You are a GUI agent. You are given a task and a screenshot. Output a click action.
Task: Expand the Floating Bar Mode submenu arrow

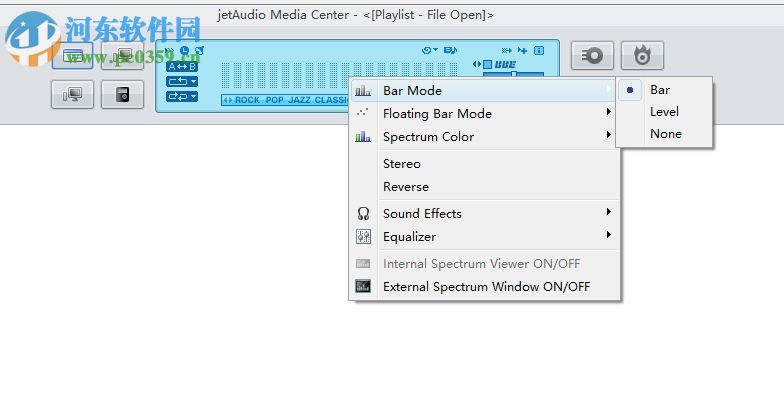tap(608, 112)
